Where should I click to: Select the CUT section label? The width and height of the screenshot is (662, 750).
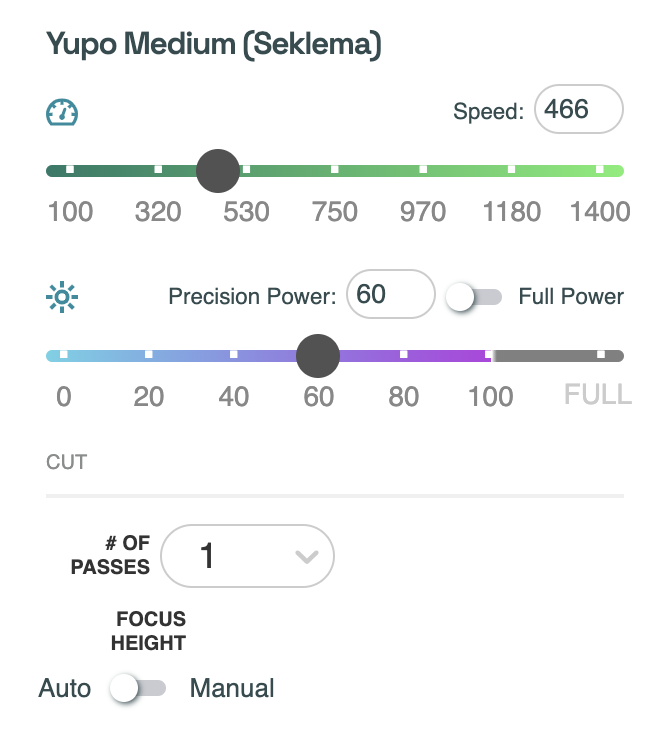coord(67,462)
